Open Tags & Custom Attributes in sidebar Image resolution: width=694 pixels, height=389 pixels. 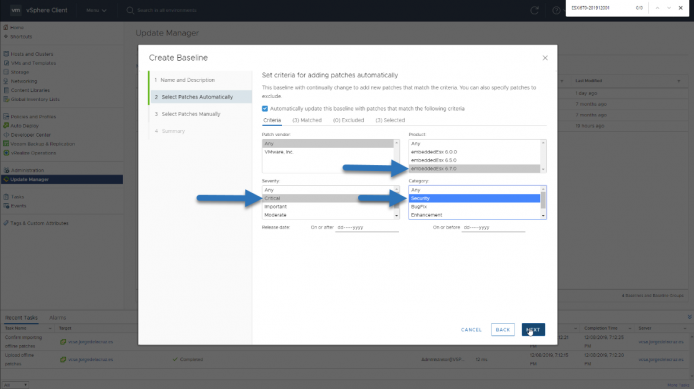coord(39,223)
